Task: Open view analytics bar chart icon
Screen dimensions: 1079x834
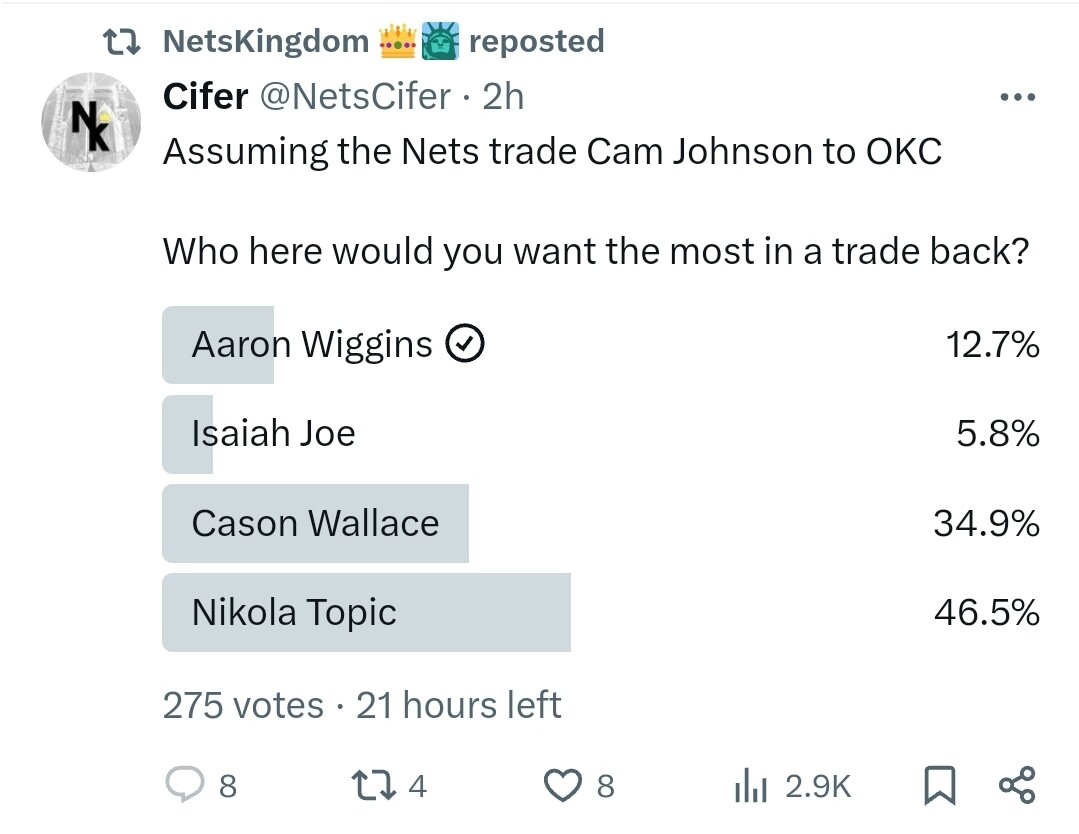Action: (x=750, y=787)
